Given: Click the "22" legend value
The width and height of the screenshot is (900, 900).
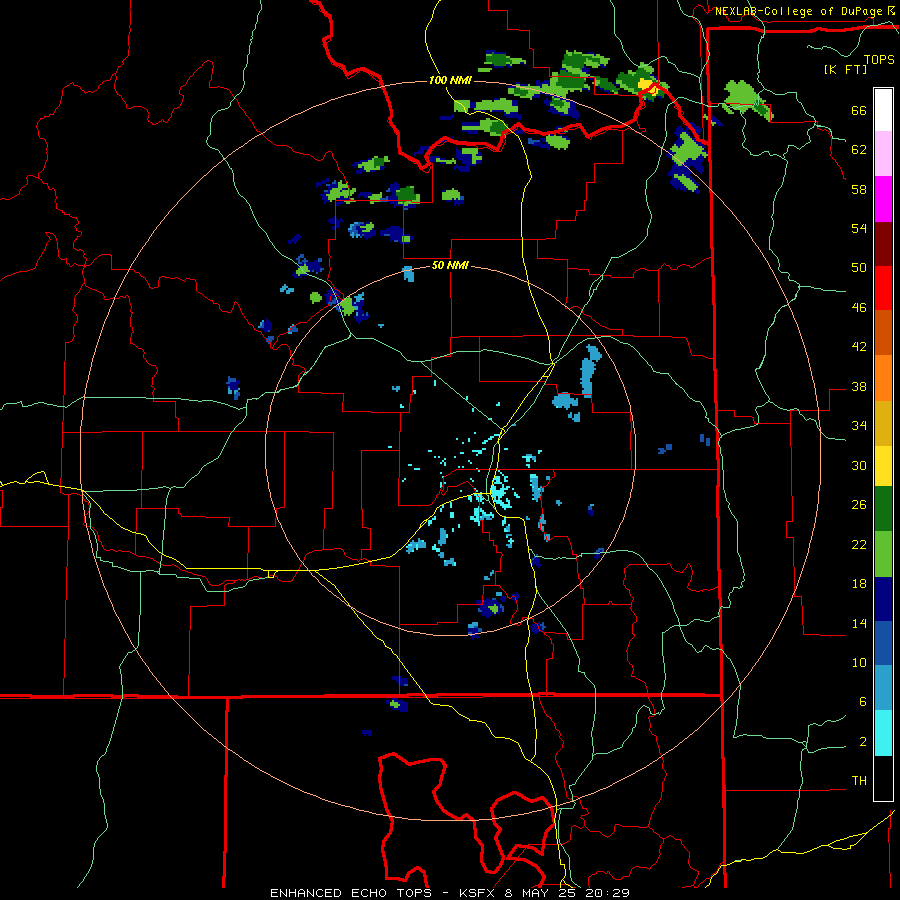Looking at the screenshot, I should tap(859, 544).
